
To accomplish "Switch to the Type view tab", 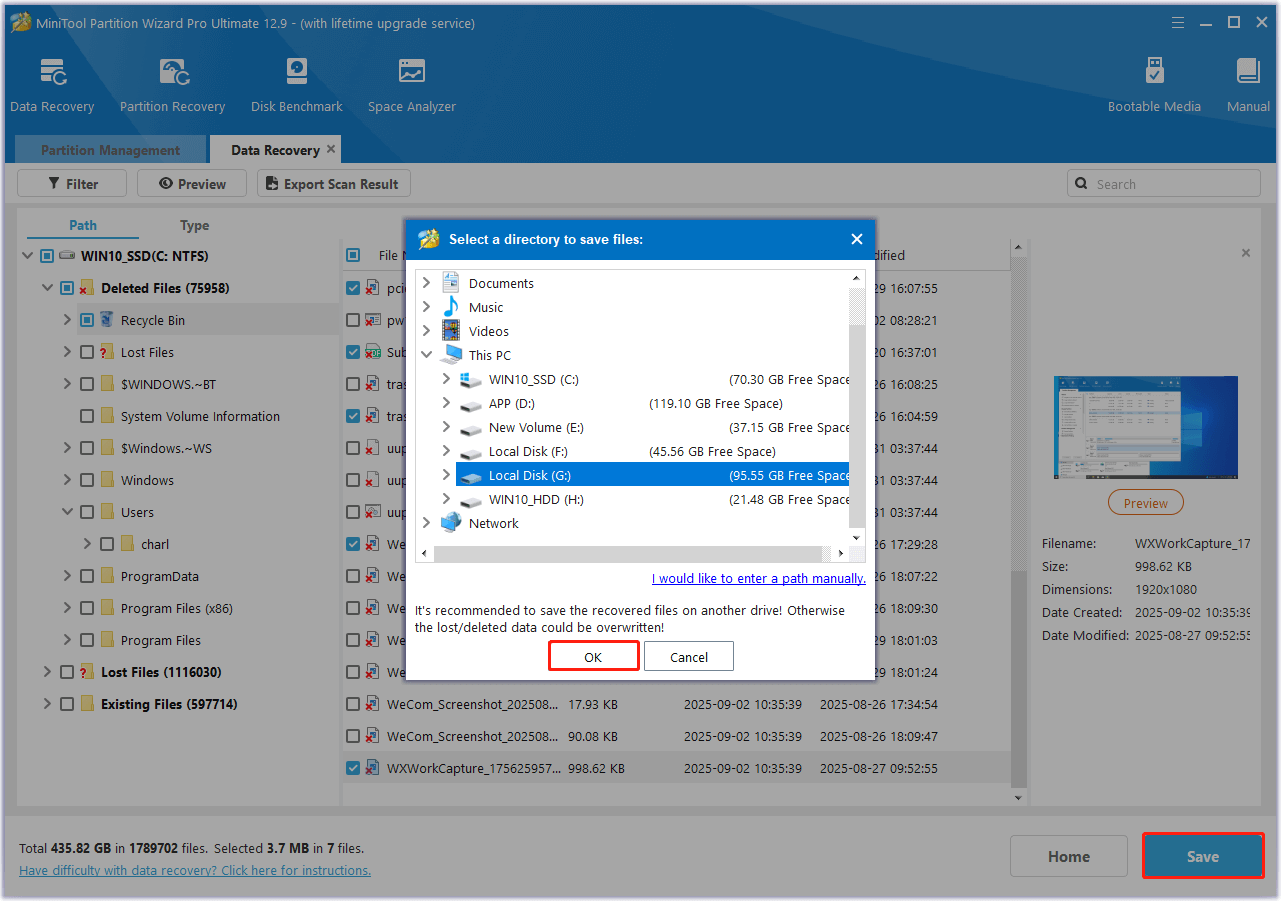I will [x=194, y=225].
